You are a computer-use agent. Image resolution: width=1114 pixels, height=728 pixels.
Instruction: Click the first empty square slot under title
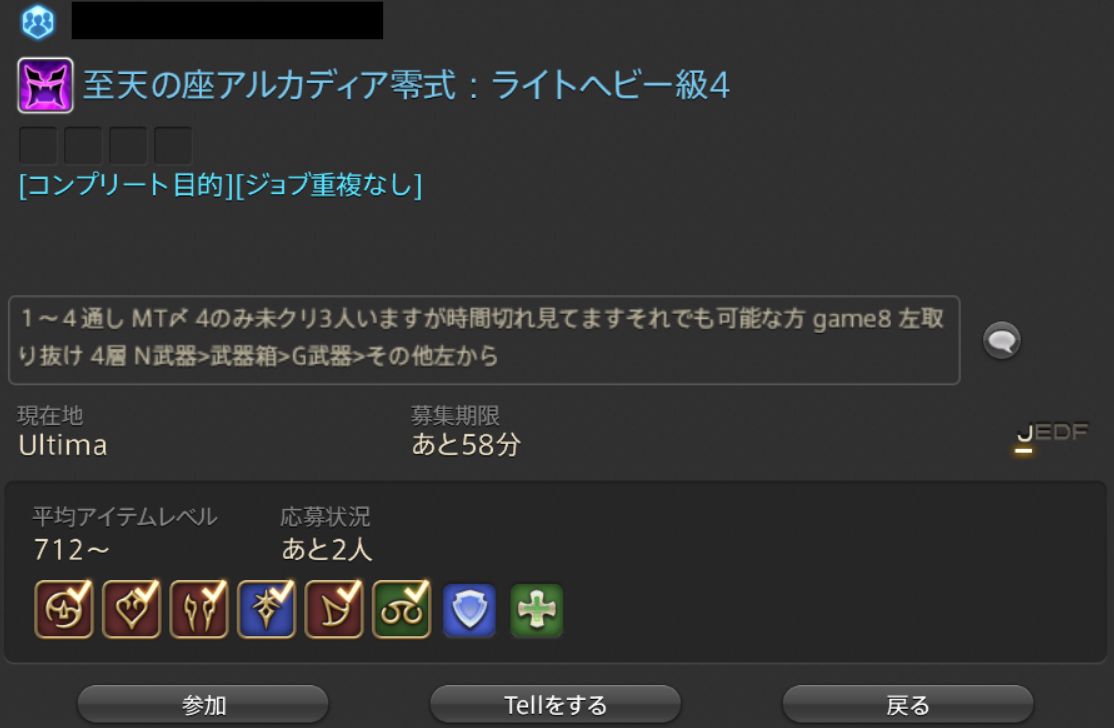(x=38, y=146)
